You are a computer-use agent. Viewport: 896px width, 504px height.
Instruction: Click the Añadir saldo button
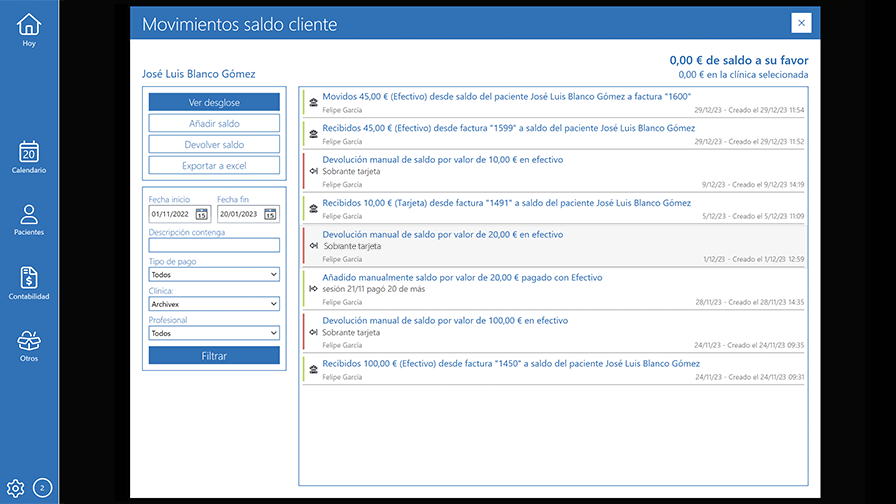[214, 124]
